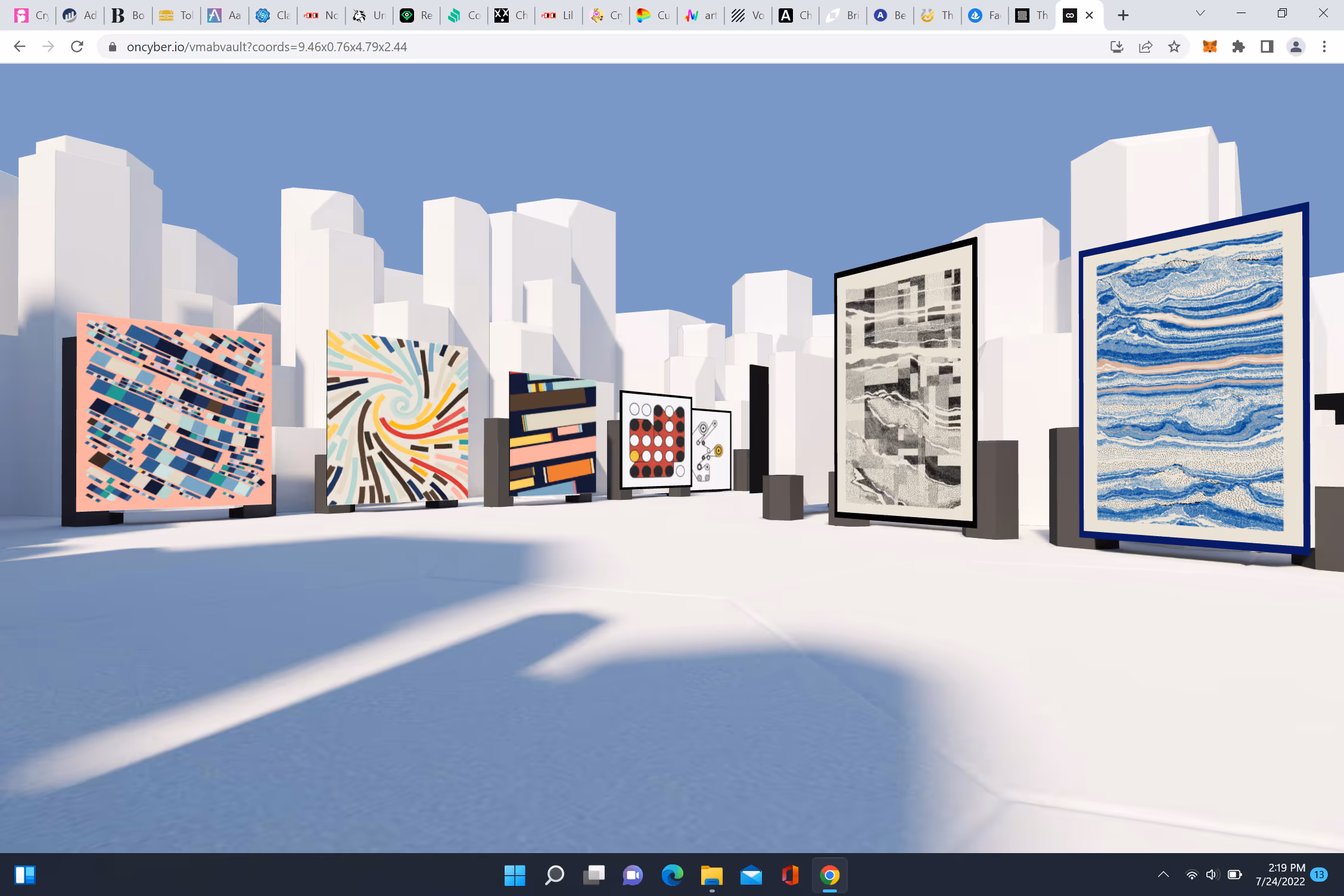Bookmark this page with the star icon
Image resolution: width=1344 pixels, height=896 pixels.
click(x=1174, y=46)
